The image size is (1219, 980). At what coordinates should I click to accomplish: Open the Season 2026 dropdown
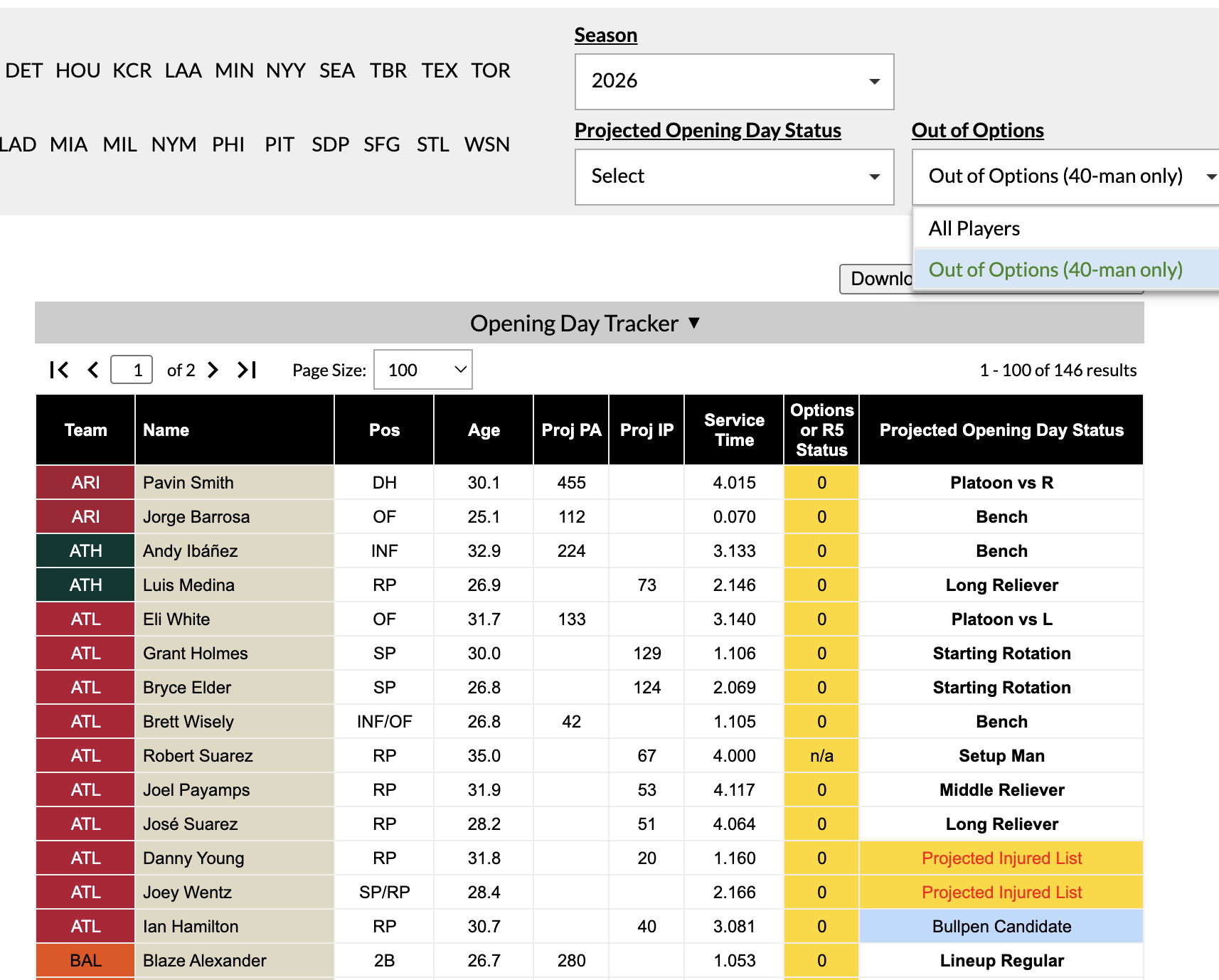(733, 82)
